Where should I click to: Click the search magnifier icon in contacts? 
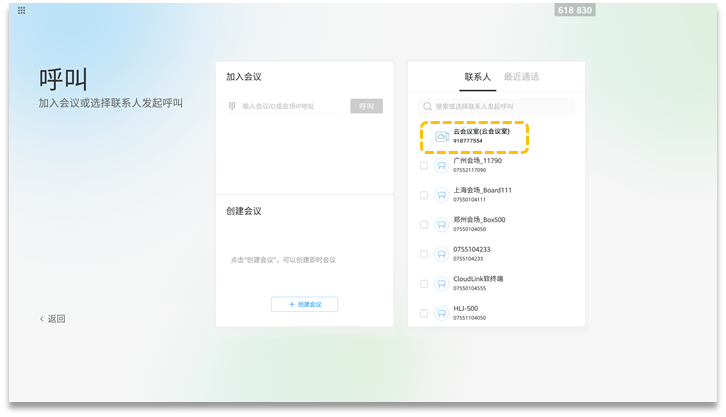[427, 106]
